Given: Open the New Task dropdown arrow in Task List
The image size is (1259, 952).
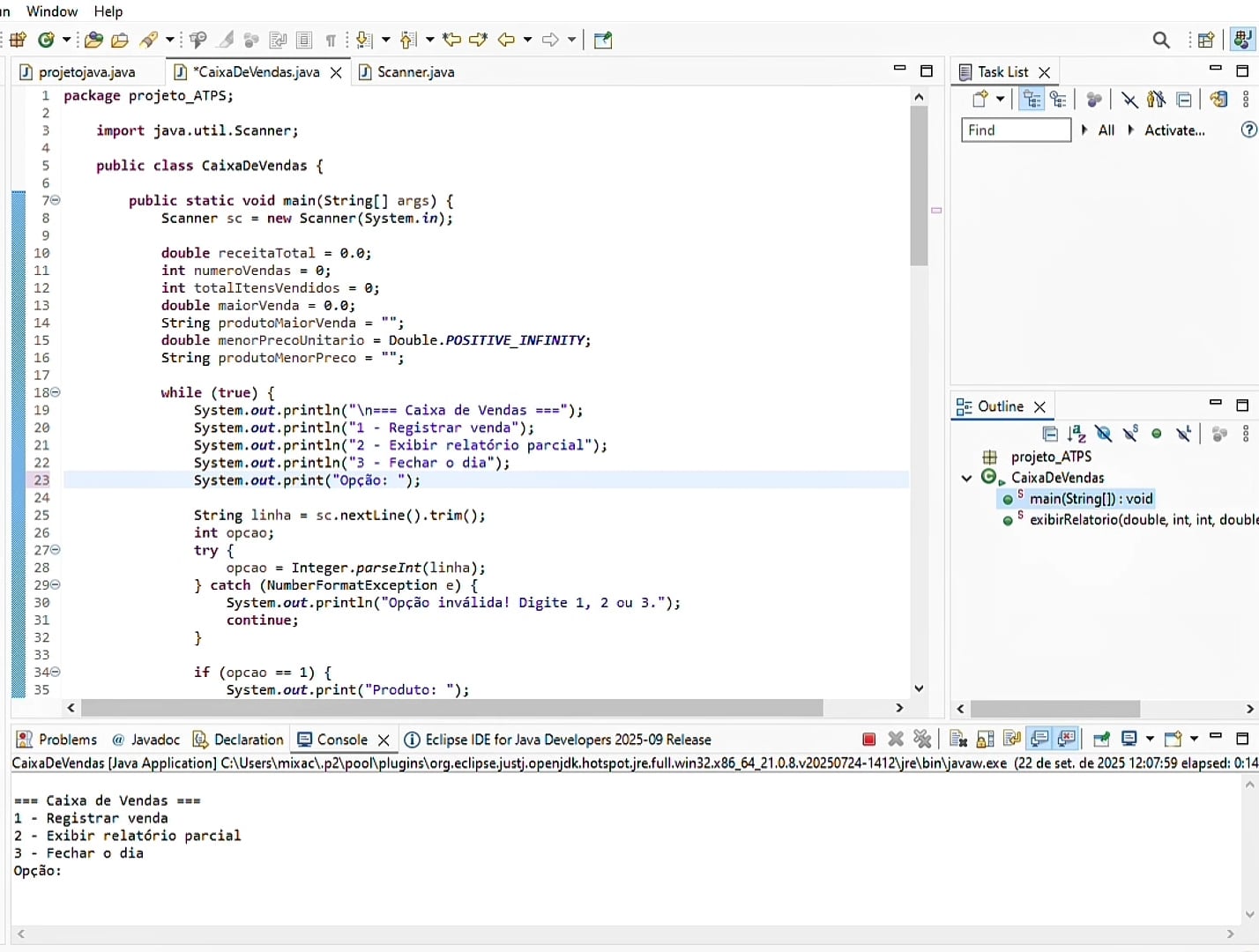Looking at the screenshot, I should coord(1000,99).
